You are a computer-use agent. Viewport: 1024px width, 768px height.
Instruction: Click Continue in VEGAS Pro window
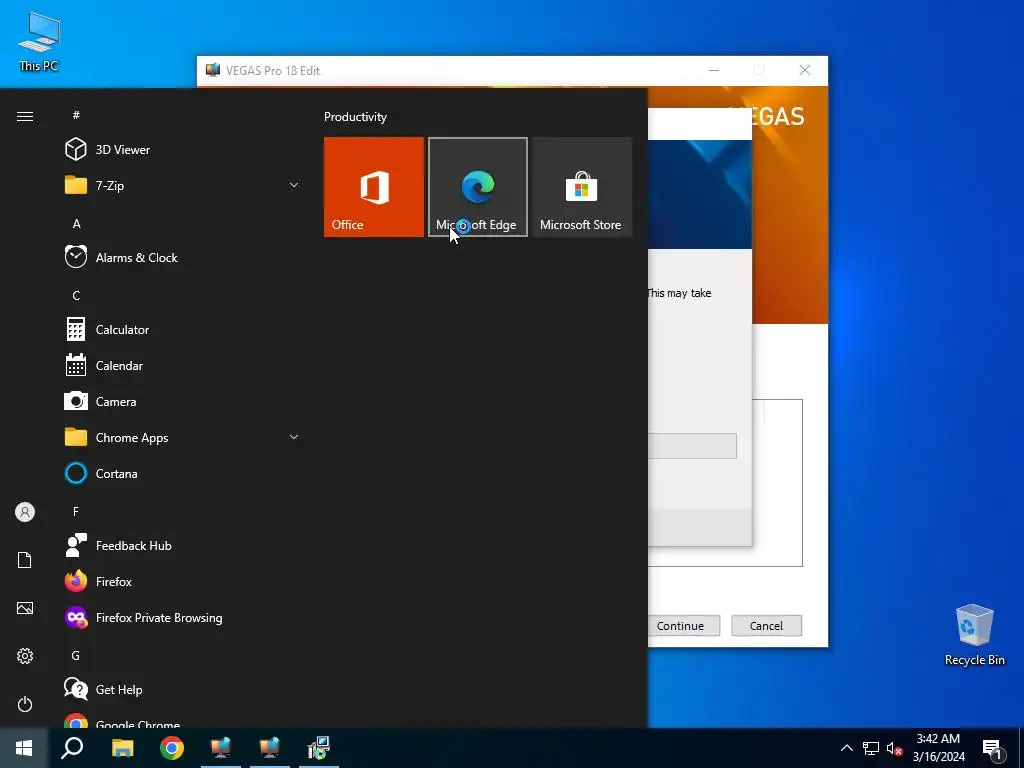click(x=683, y=626)
